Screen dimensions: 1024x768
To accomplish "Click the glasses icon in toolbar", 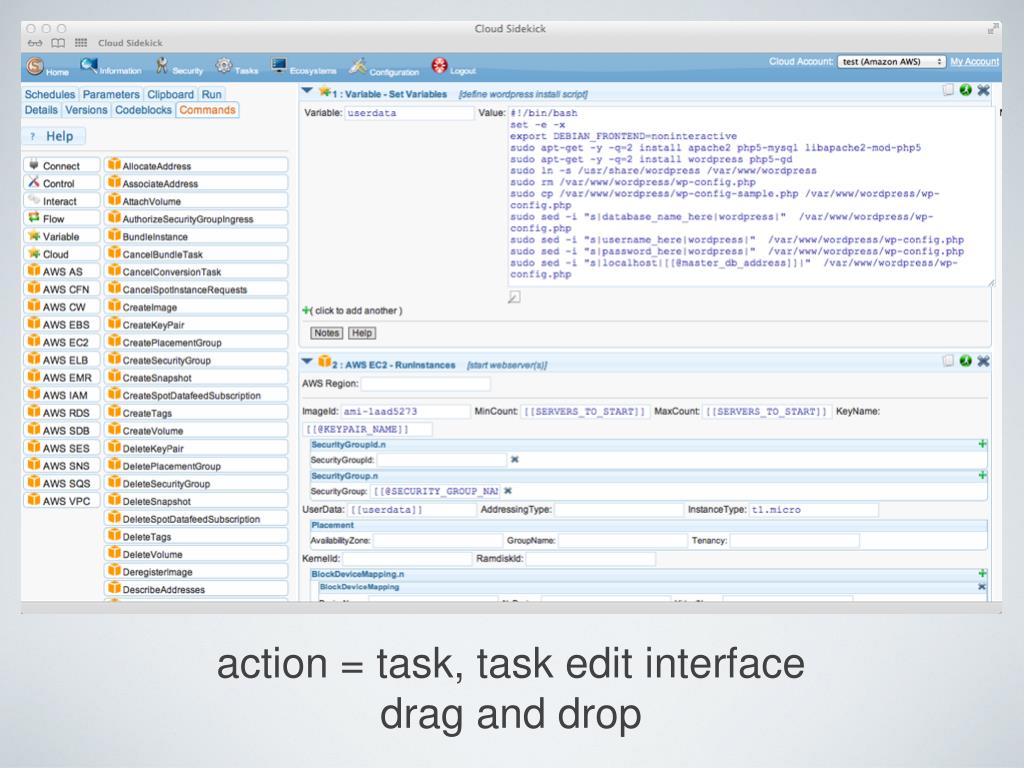I will pyautogui.click(x=35, y=43).
